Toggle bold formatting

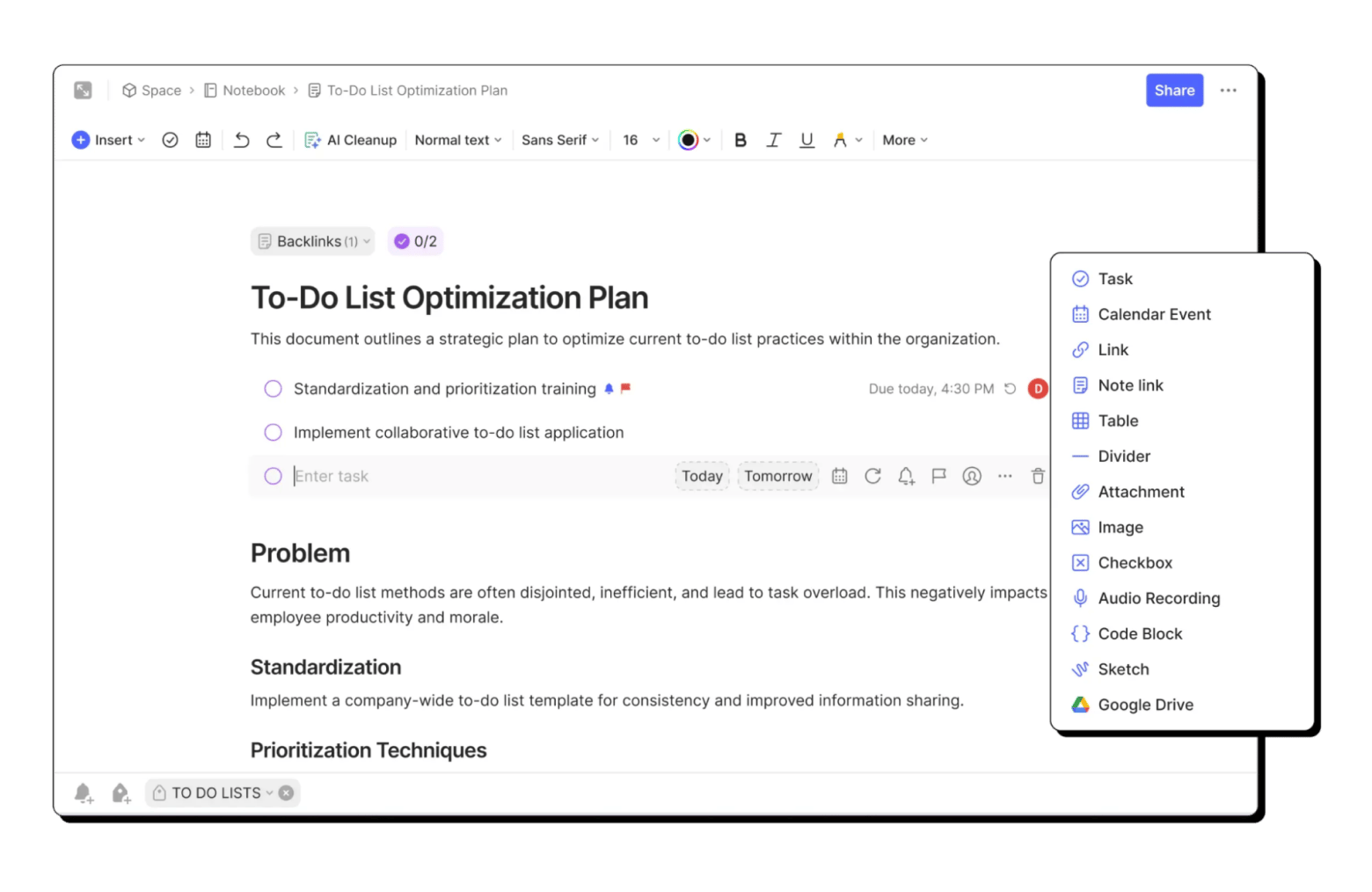(741, 140)
